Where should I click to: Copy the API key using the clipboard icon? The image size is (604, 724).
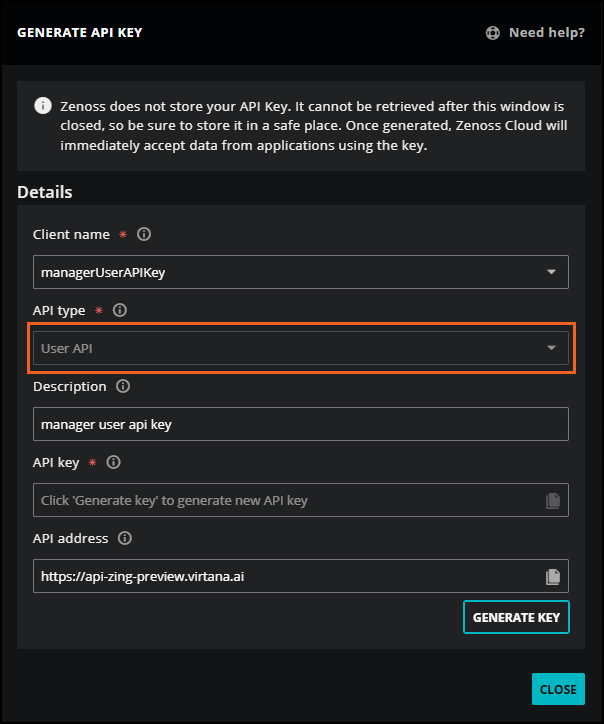click(x=552, y=500)
